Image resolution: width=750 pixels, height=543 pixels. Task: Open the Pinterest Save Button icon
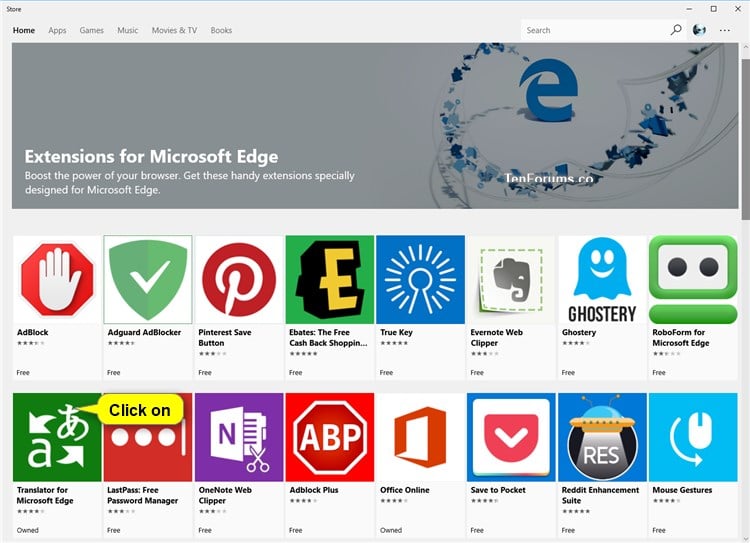point(239,279)
